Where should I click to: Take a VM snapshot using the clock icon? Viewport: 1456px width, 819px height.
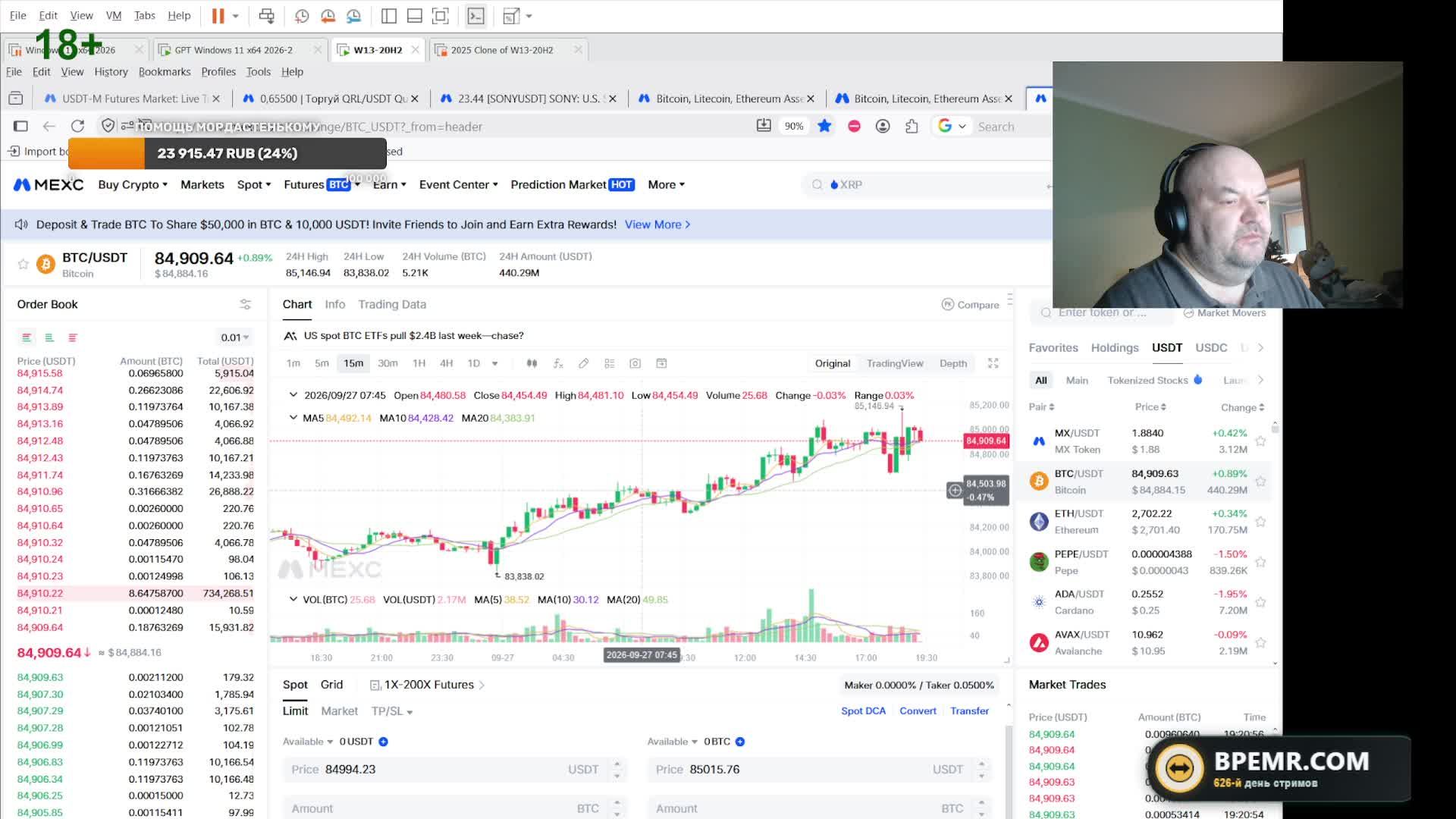click(302, 15)
